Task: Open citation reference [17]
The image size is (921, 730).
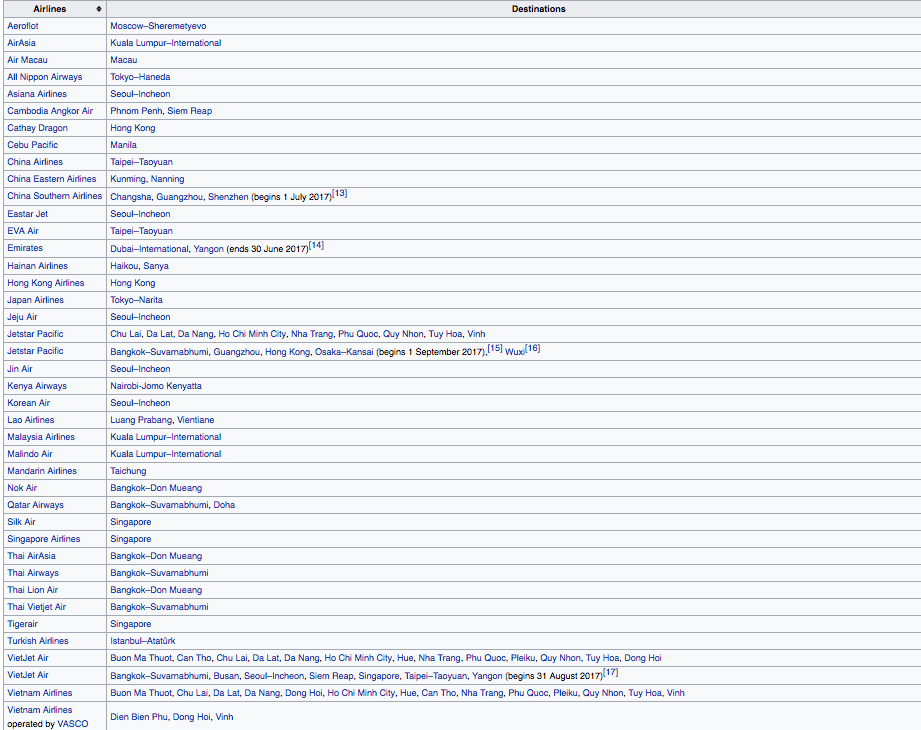Action: [611, 672]
